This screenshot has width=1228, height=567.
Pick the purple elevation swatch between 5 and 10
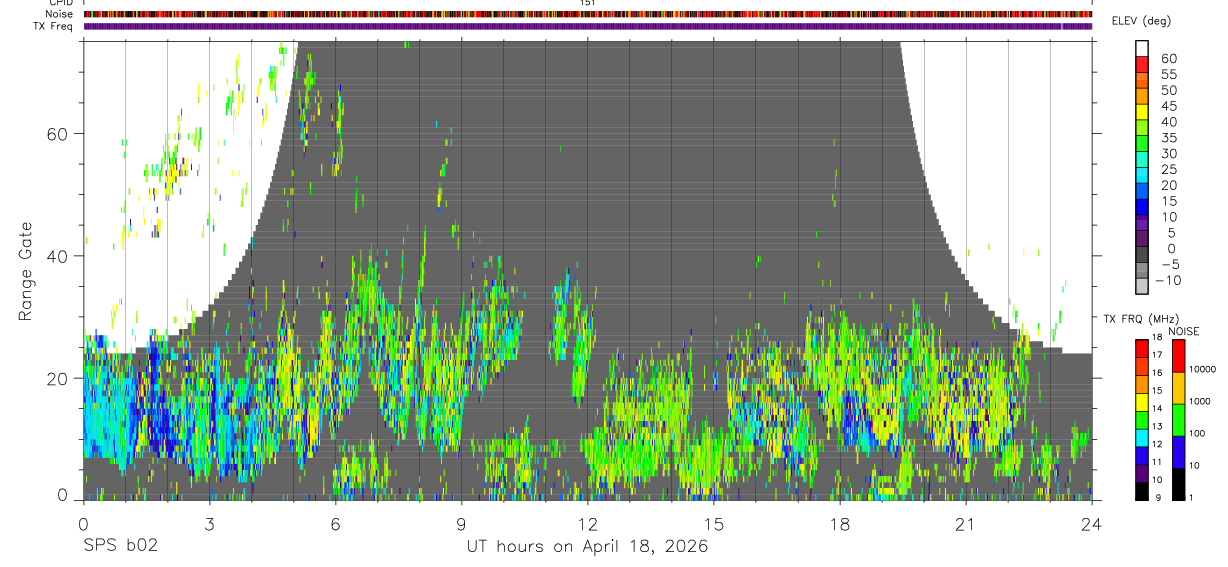click(1142, 221)
